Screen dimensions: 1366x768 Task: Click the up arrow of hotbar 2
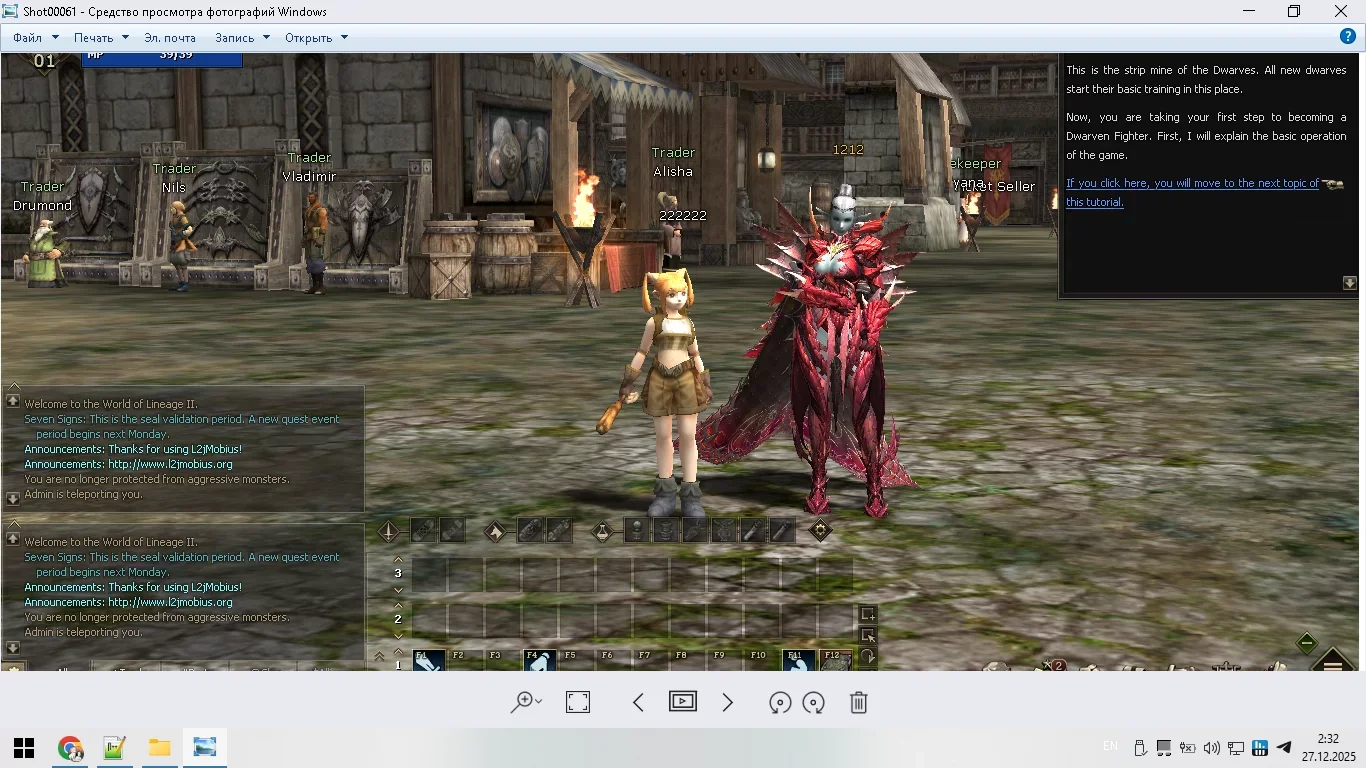click(x=398, y=605)
